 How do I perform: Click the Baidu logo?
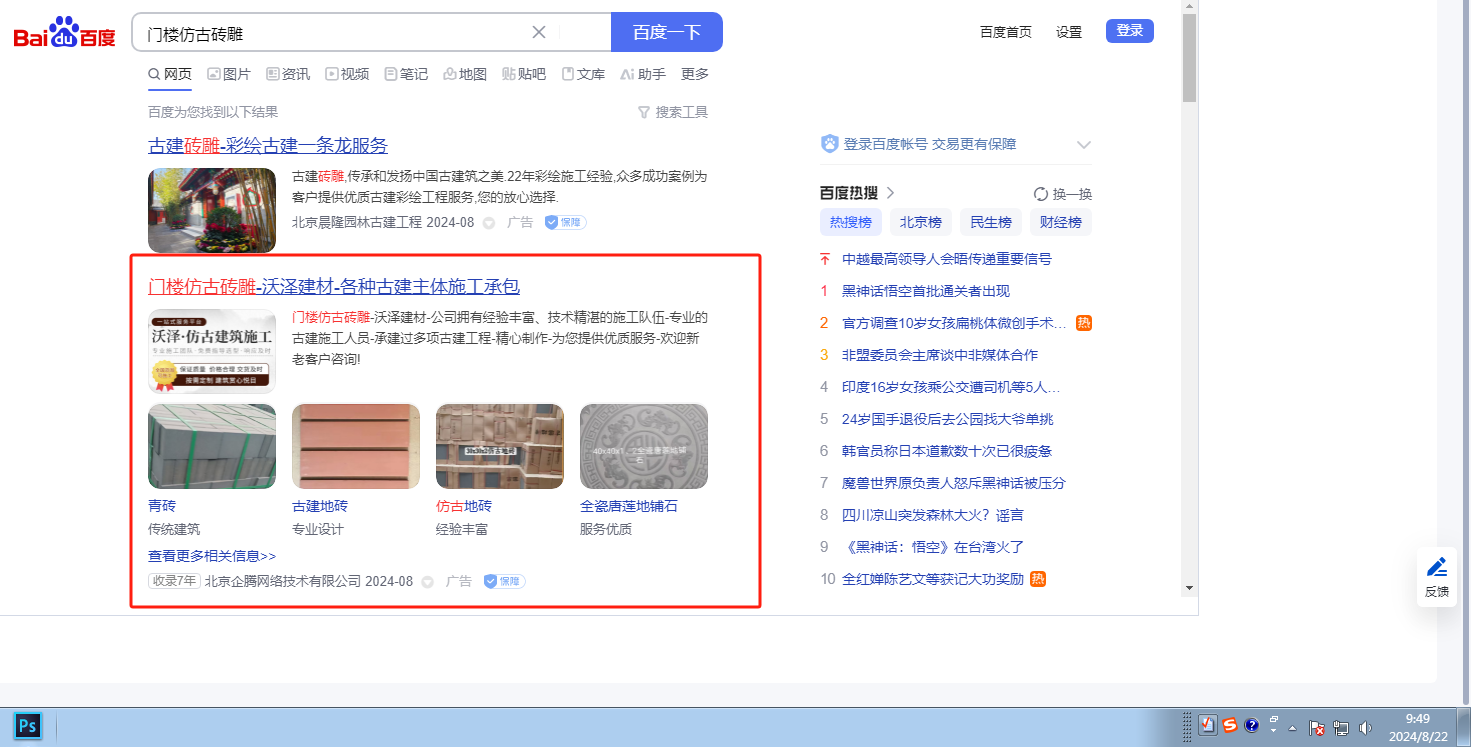64,33
